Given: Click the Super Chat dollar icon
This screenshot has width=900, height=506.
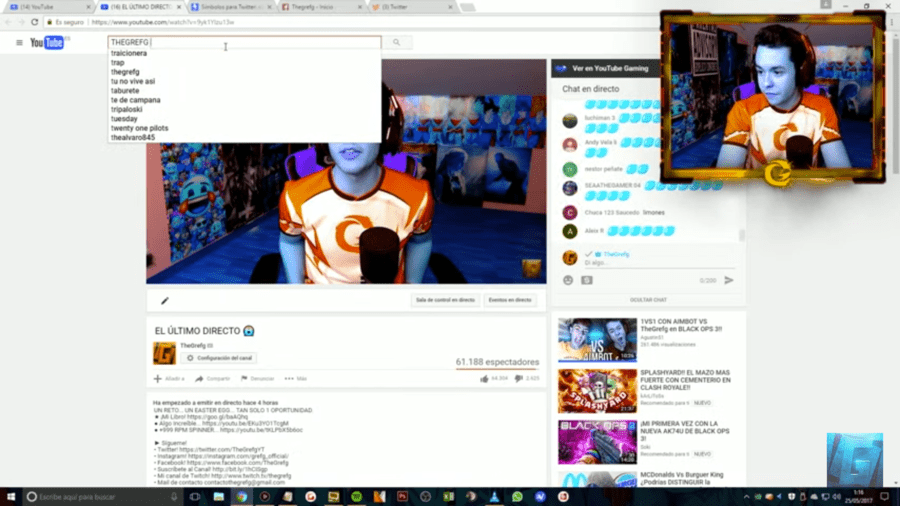Looking at the screenshot, I should click(x=587, y=280).
